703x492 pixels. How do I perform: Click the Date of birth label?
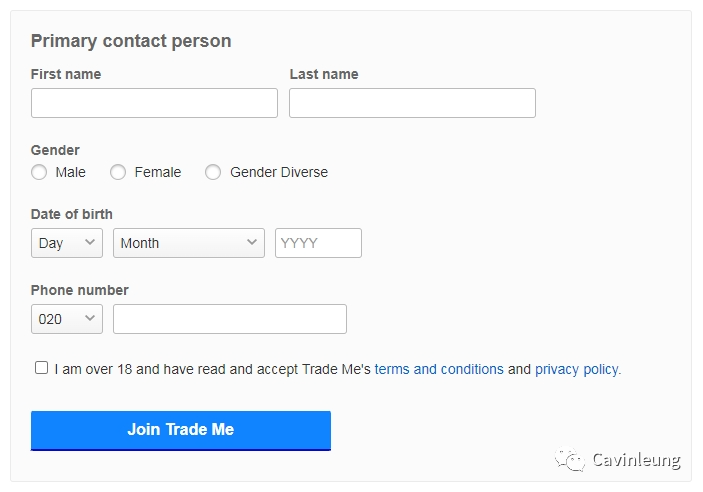pyautogui.click(x=72, y=214)
